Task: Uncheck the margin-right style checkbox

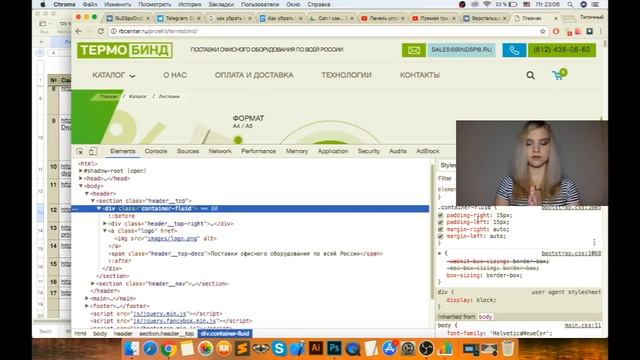Action: pyautogui.click(x=440, y=229)
